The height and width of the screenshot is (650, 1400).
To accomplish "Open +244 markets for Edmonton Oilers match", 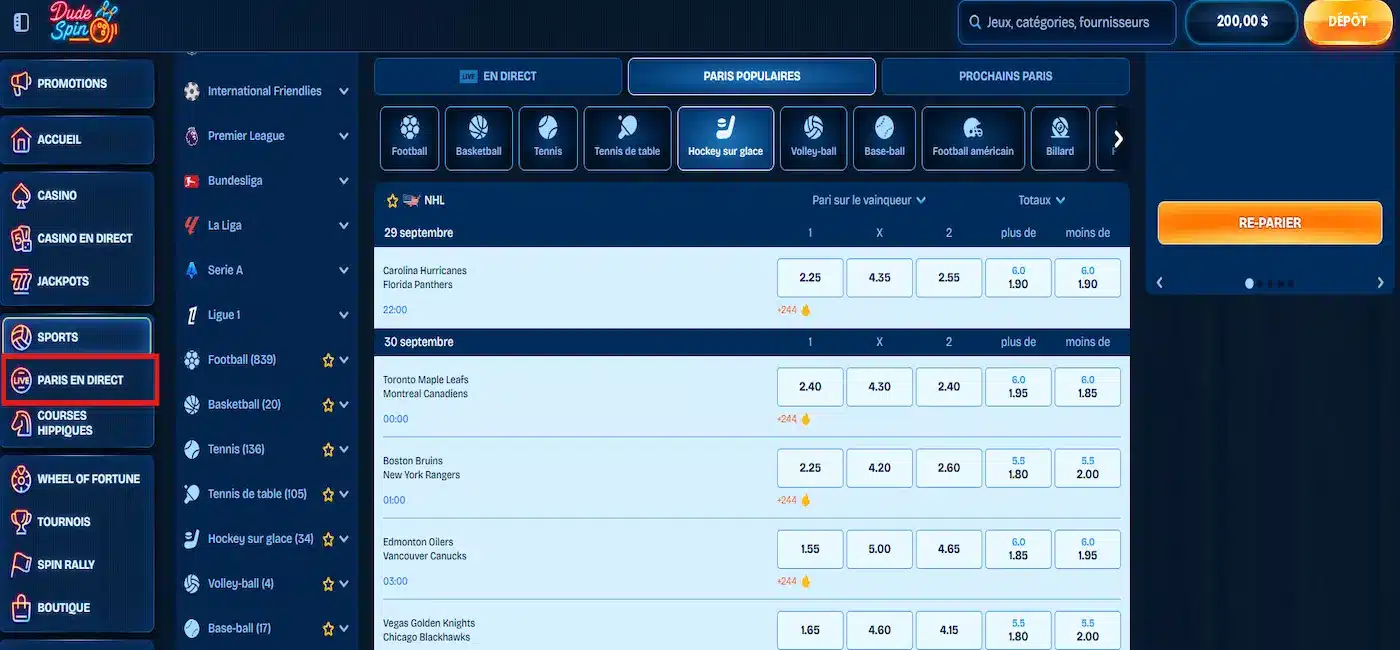I will pyautogui.click(x=794, y=581).
